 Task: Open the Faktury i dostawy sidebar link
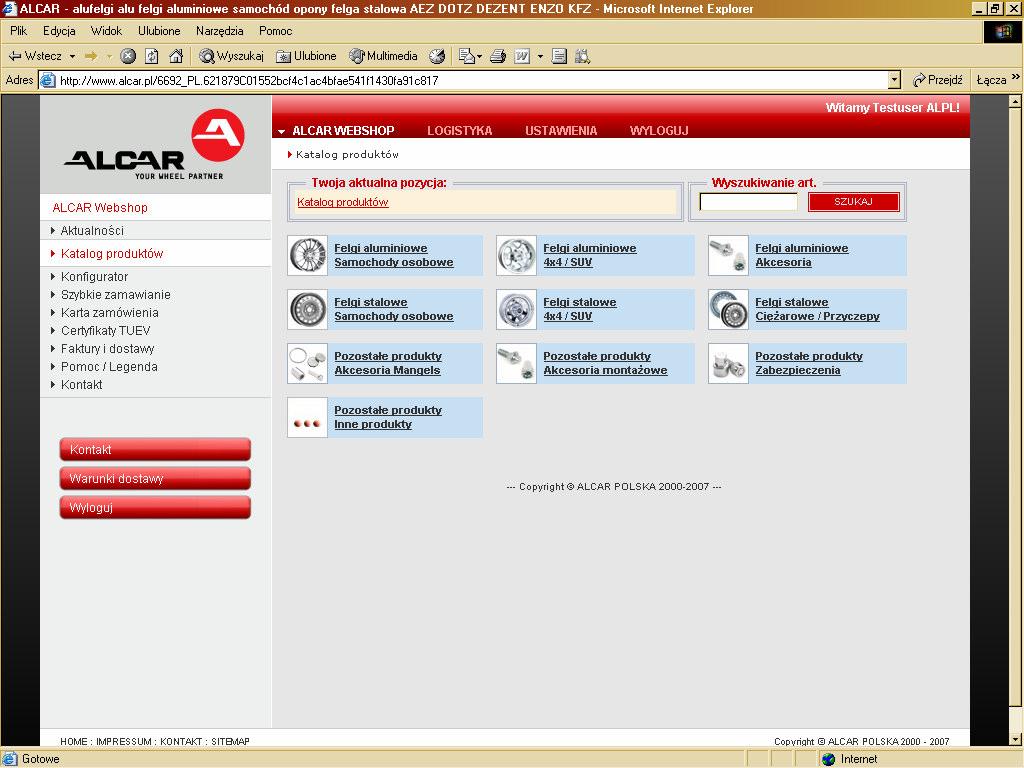(107, 349)
